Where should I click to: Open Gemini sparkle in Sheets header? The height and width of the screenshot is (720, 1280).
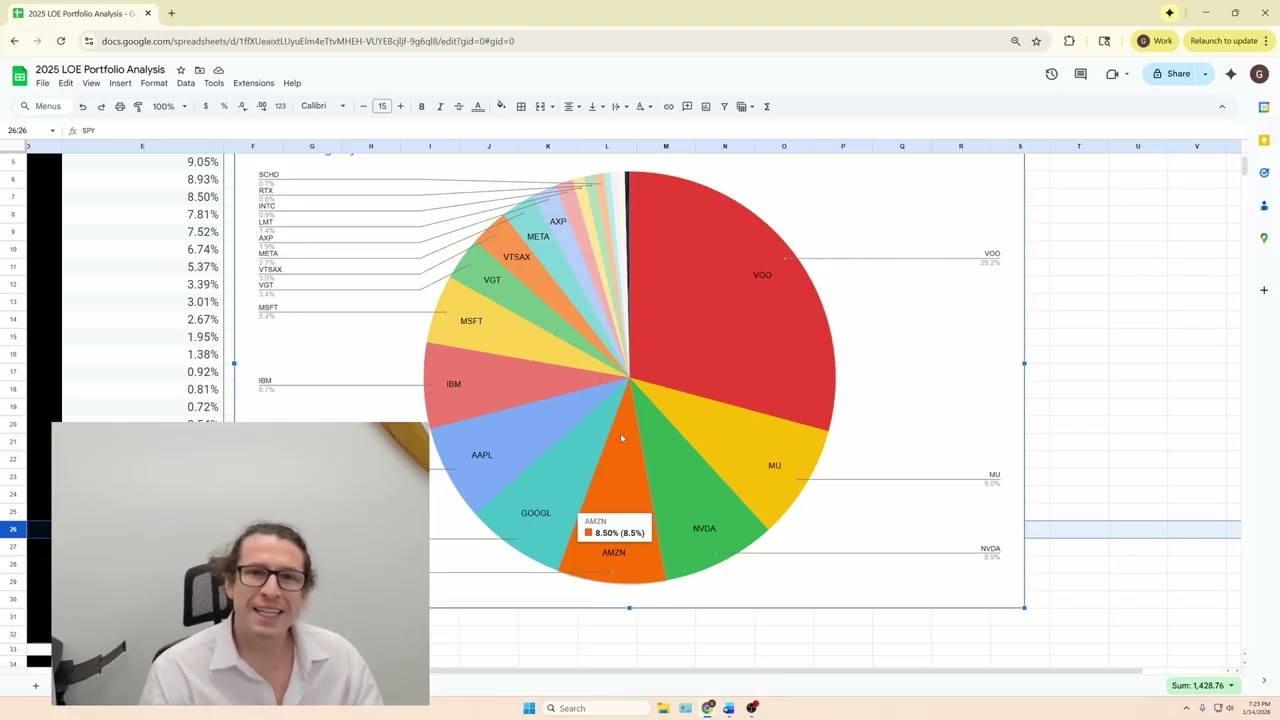pyautogui.click(x=1231, y=74)
